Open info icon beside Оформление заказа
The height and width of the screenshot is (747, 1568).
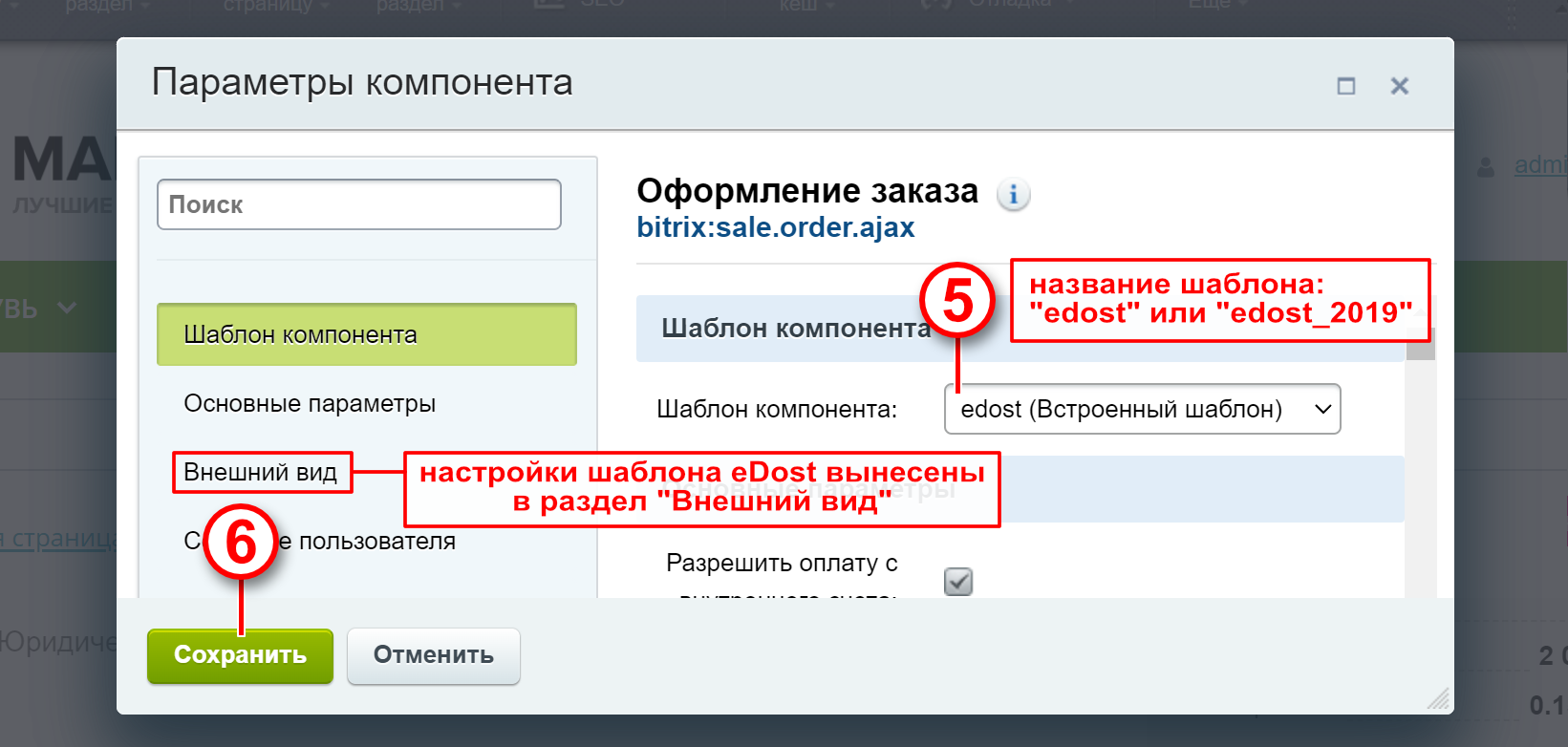pyautogui.click(x=1013, y=194)
